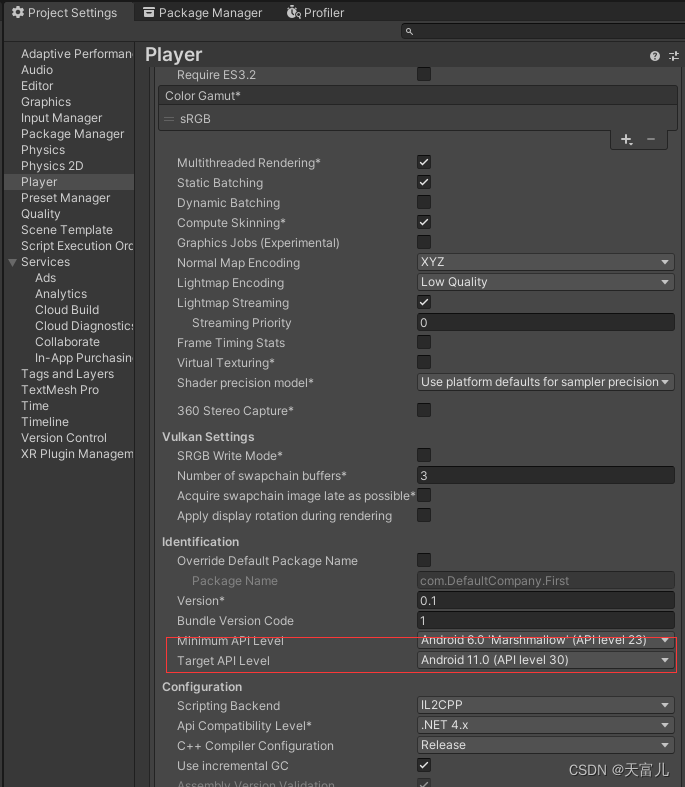Select the sRGB color gamut row

click(x=418, y=119)
